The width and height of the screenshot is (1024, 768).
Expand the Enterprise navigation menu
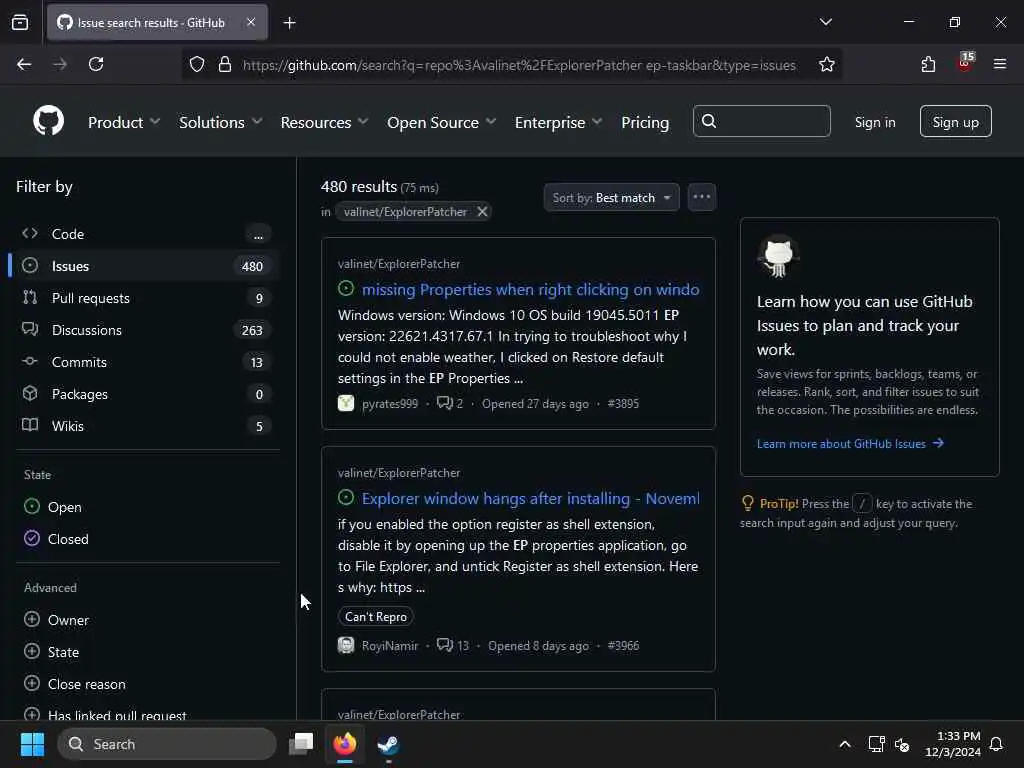coord(558,122)
